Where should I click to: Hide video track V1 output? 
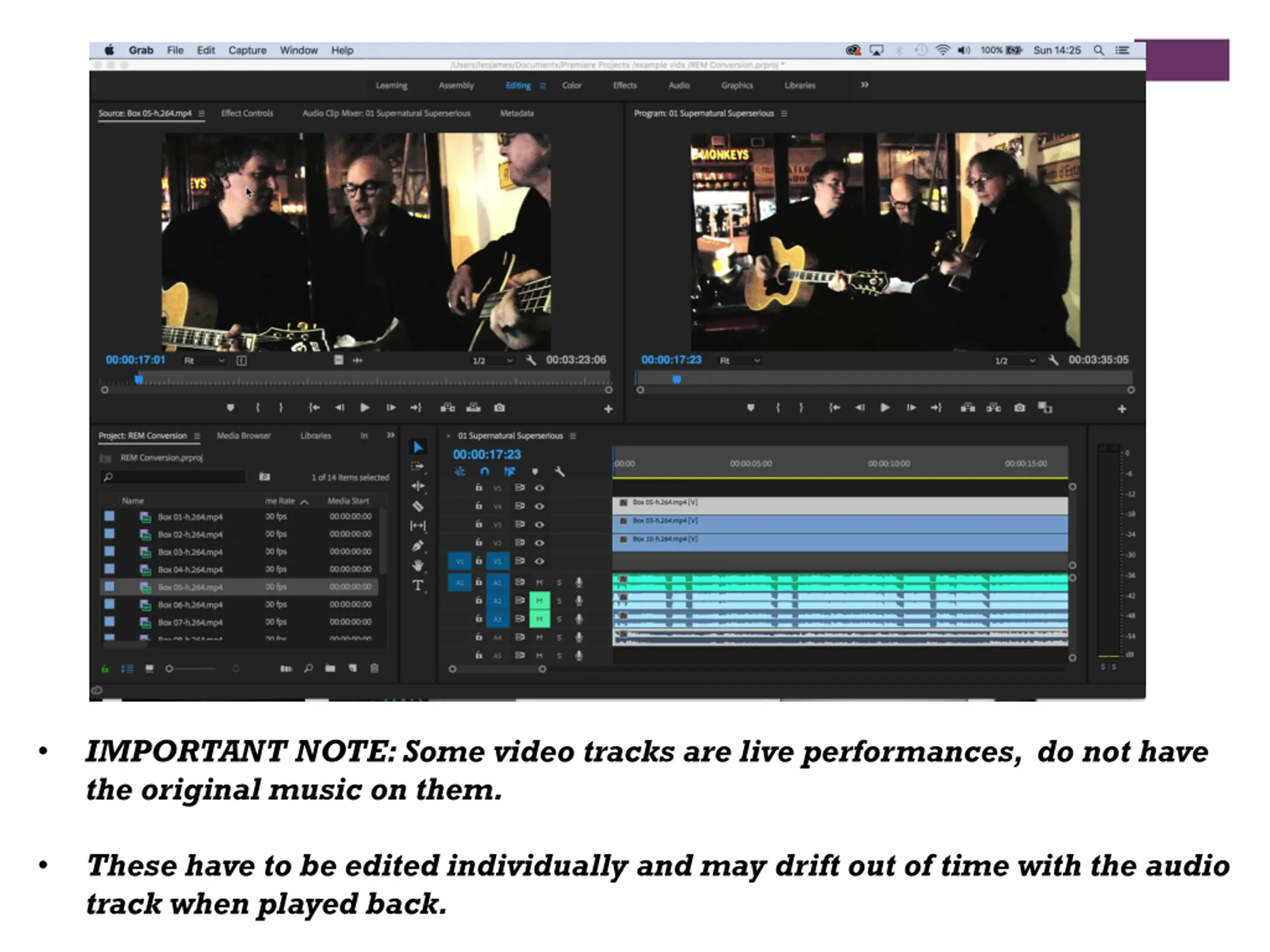point(539,561)
